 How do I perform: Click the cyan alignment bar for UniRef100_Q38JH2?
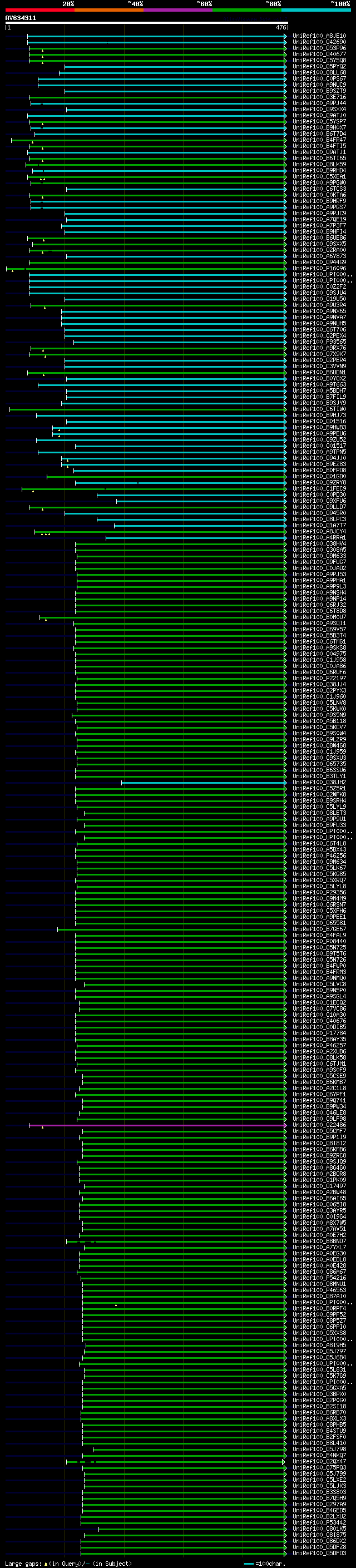pyautogui.click(x=203, y=783)
